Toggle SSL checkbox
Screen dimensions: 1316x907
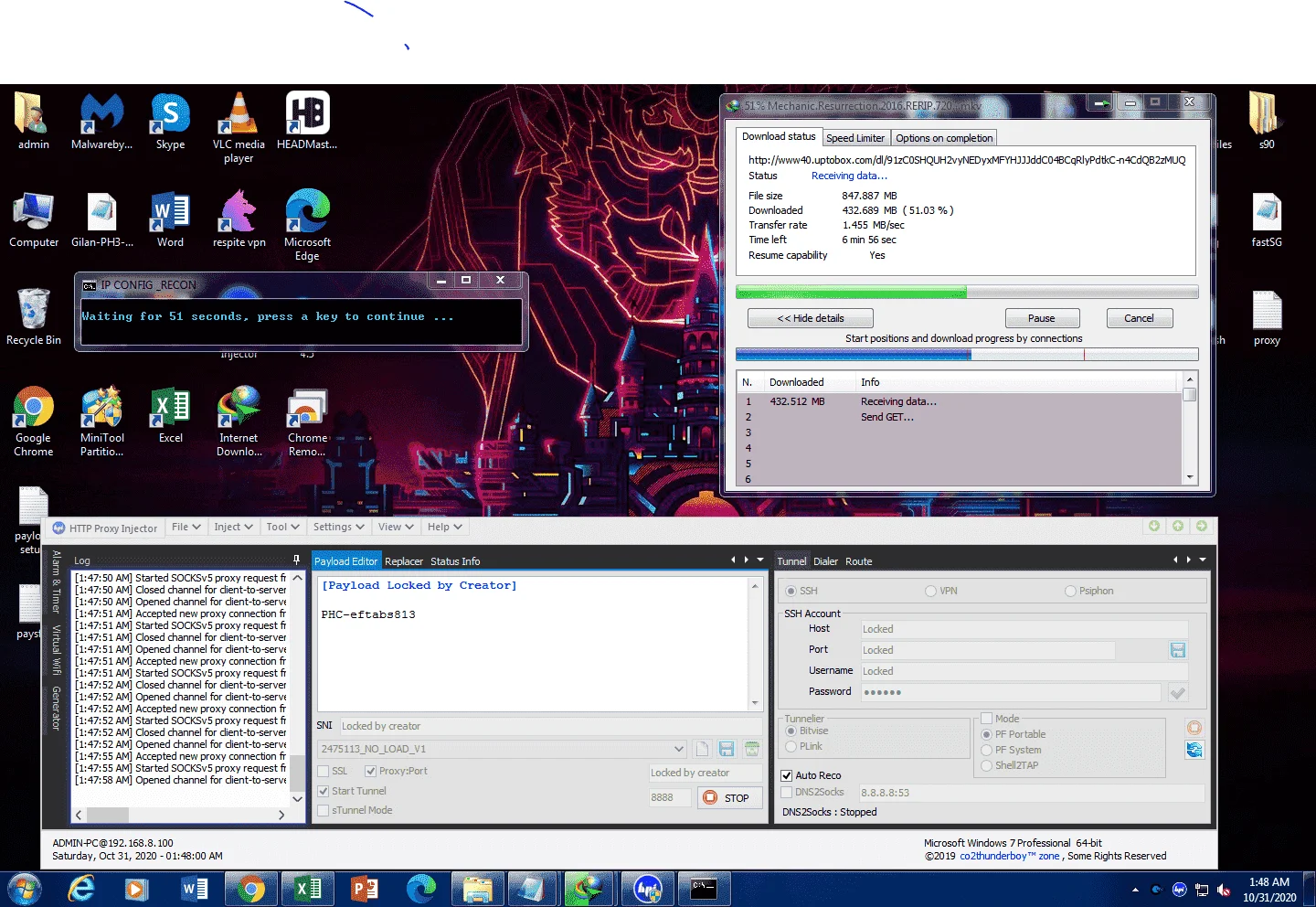[323, 771]
